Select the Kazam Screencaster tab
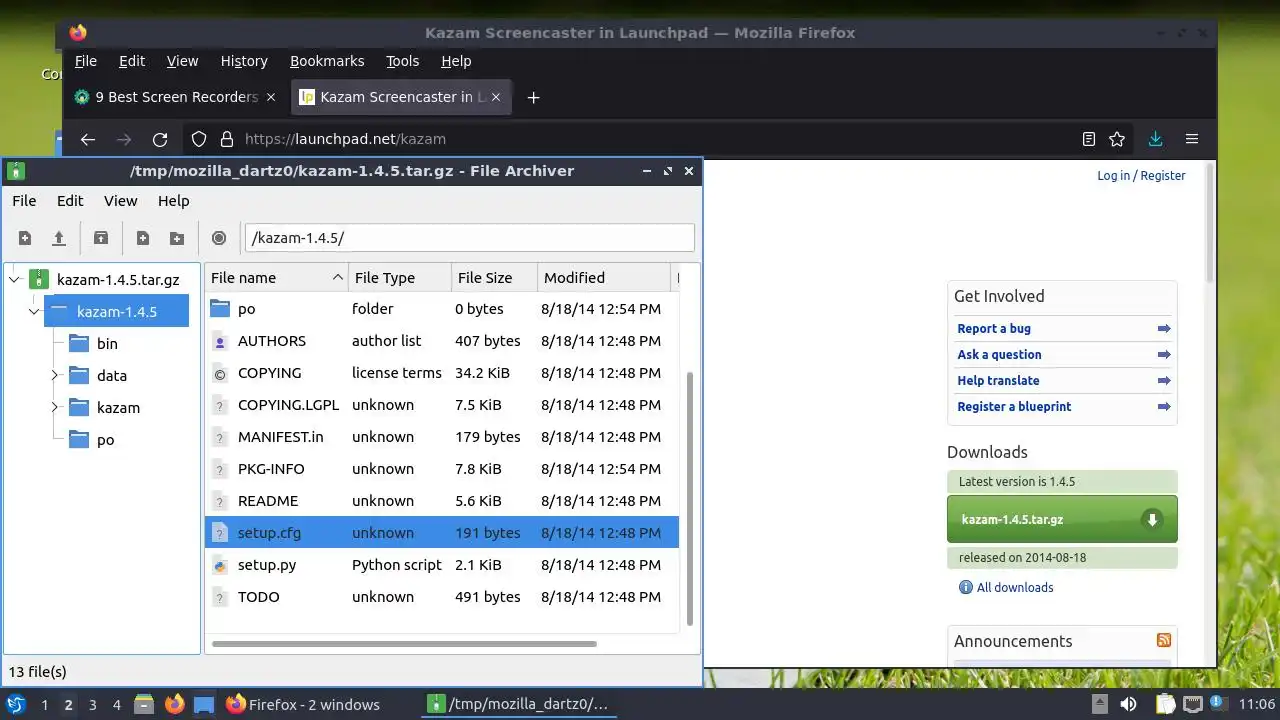This screenshot has width=1280, height=720. (x=402, y=97)
